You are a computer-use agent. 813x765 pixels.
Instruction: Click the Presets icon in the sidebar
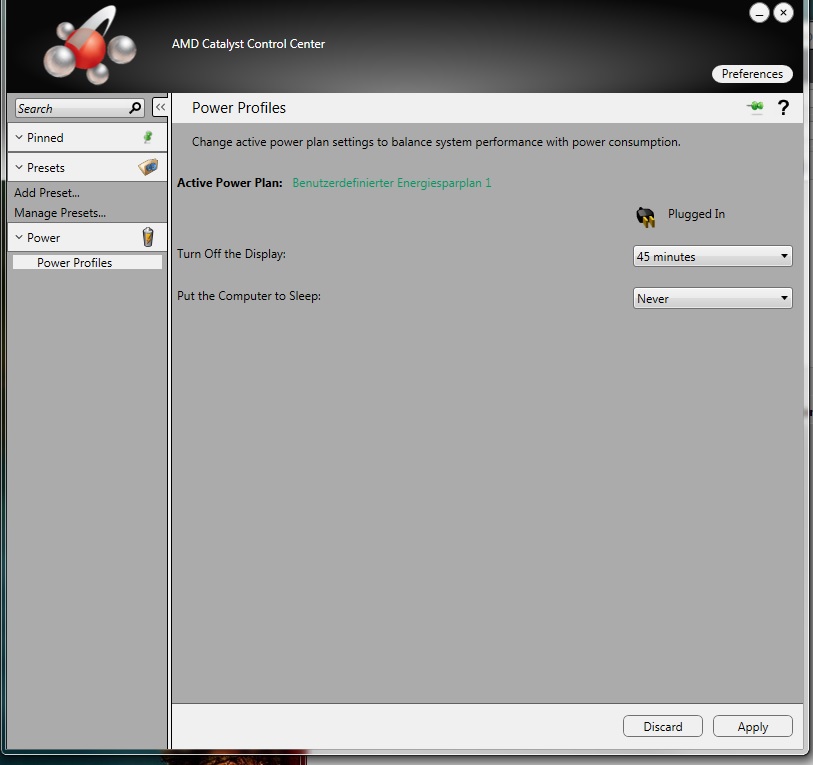point(148,167)
